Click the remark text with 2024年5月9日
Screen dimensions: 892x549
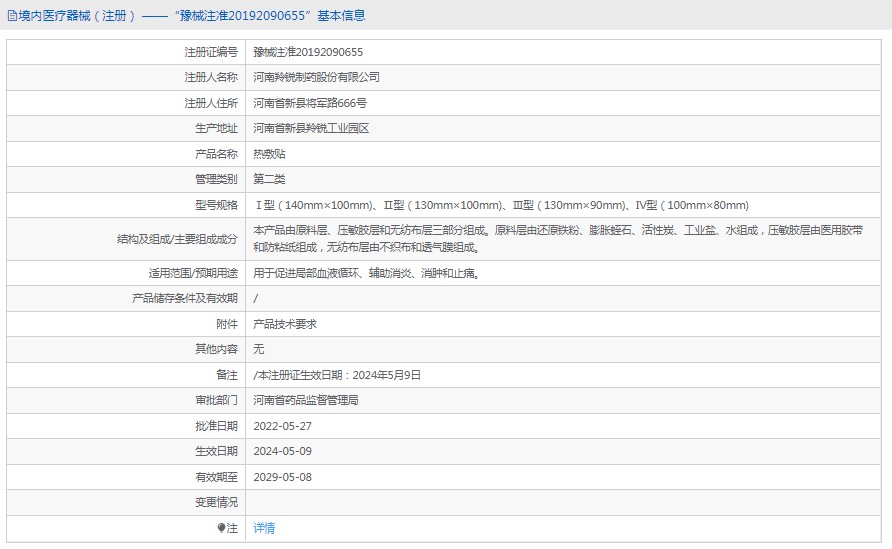[x=337, y=375]
